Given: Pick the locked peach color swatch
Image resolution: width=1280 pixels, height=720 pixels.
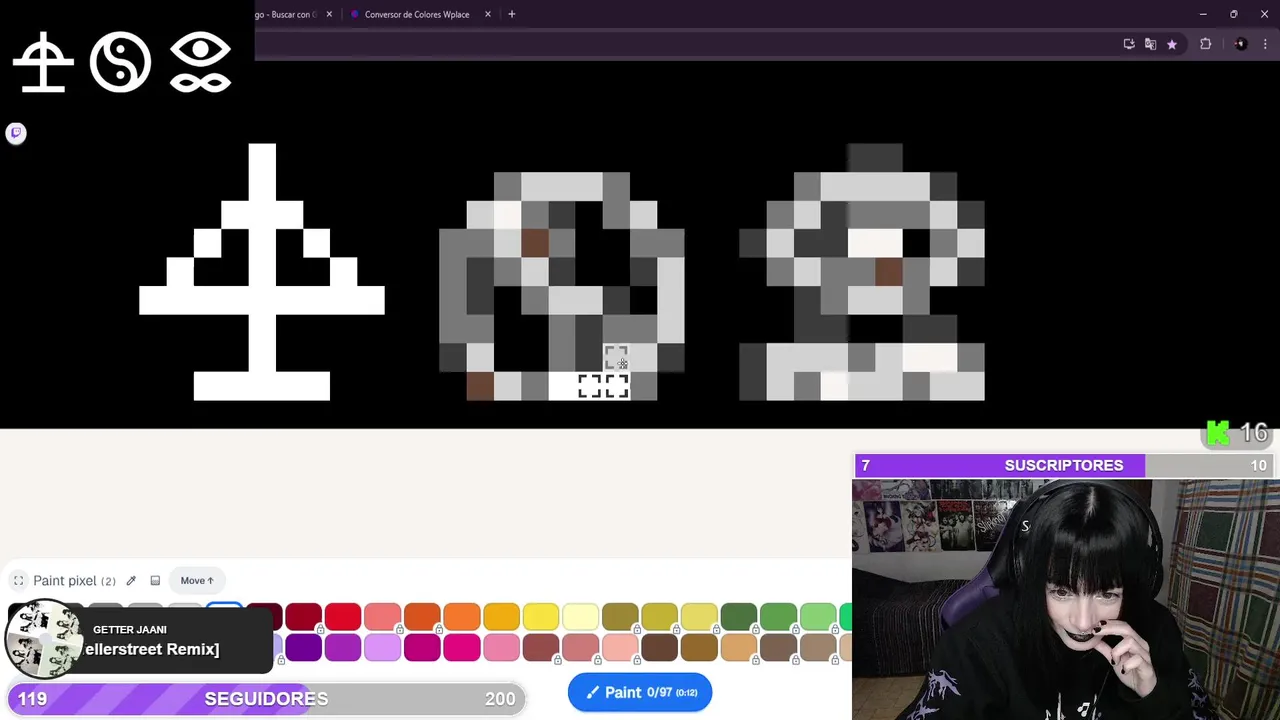Looking at the screenshot, I should tap(620, 648).
